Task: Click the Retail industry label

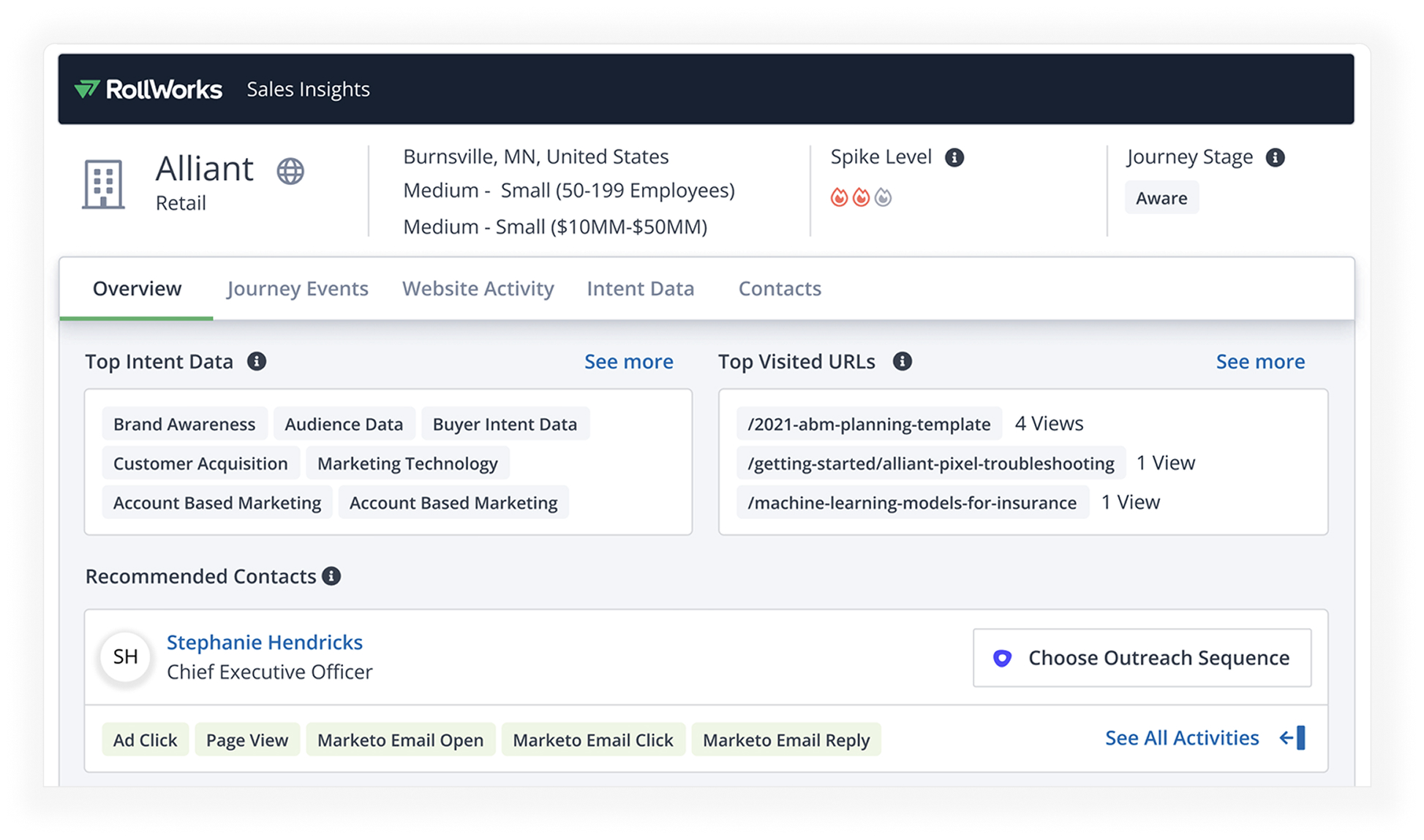Action: 181,203
